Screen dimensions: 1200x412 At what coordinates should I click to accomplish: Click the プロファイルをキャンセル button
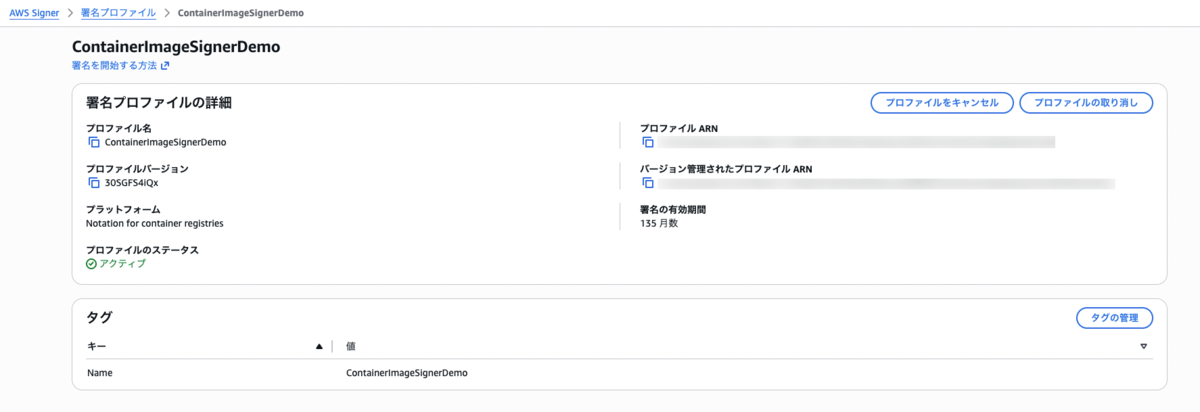942,103
